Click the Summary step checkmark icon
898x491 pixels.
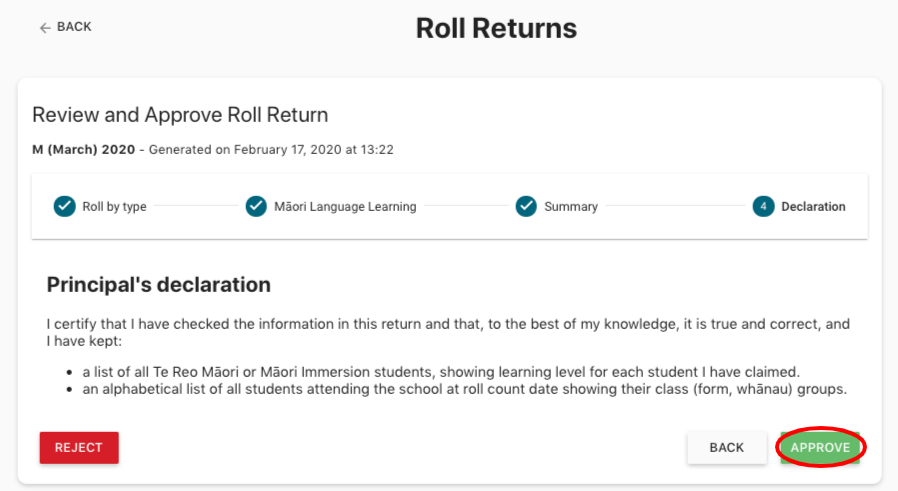click(526, 207)
